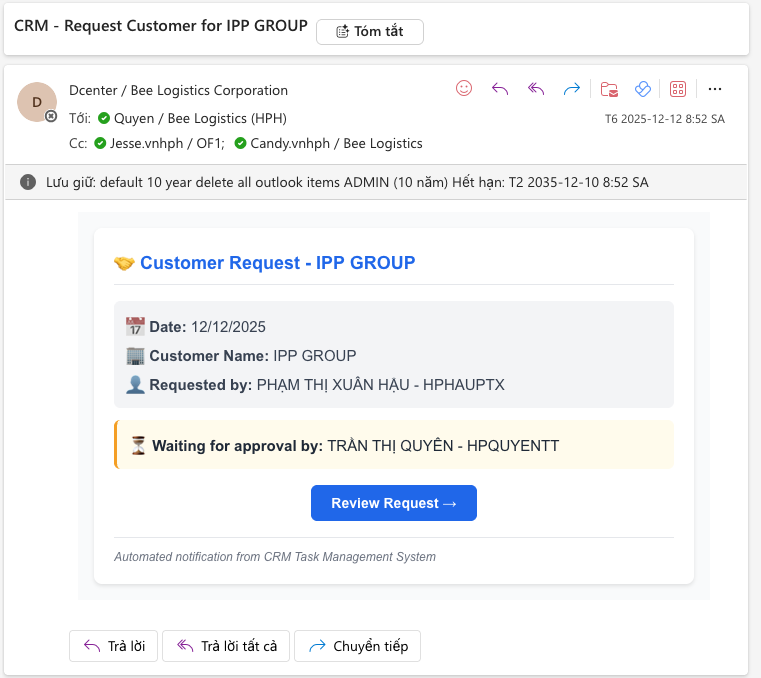Click green check status icon beside Jesse.vnhph
This screenshot has width=761, height=678.
pyautogui.click(x=100, y=143)
